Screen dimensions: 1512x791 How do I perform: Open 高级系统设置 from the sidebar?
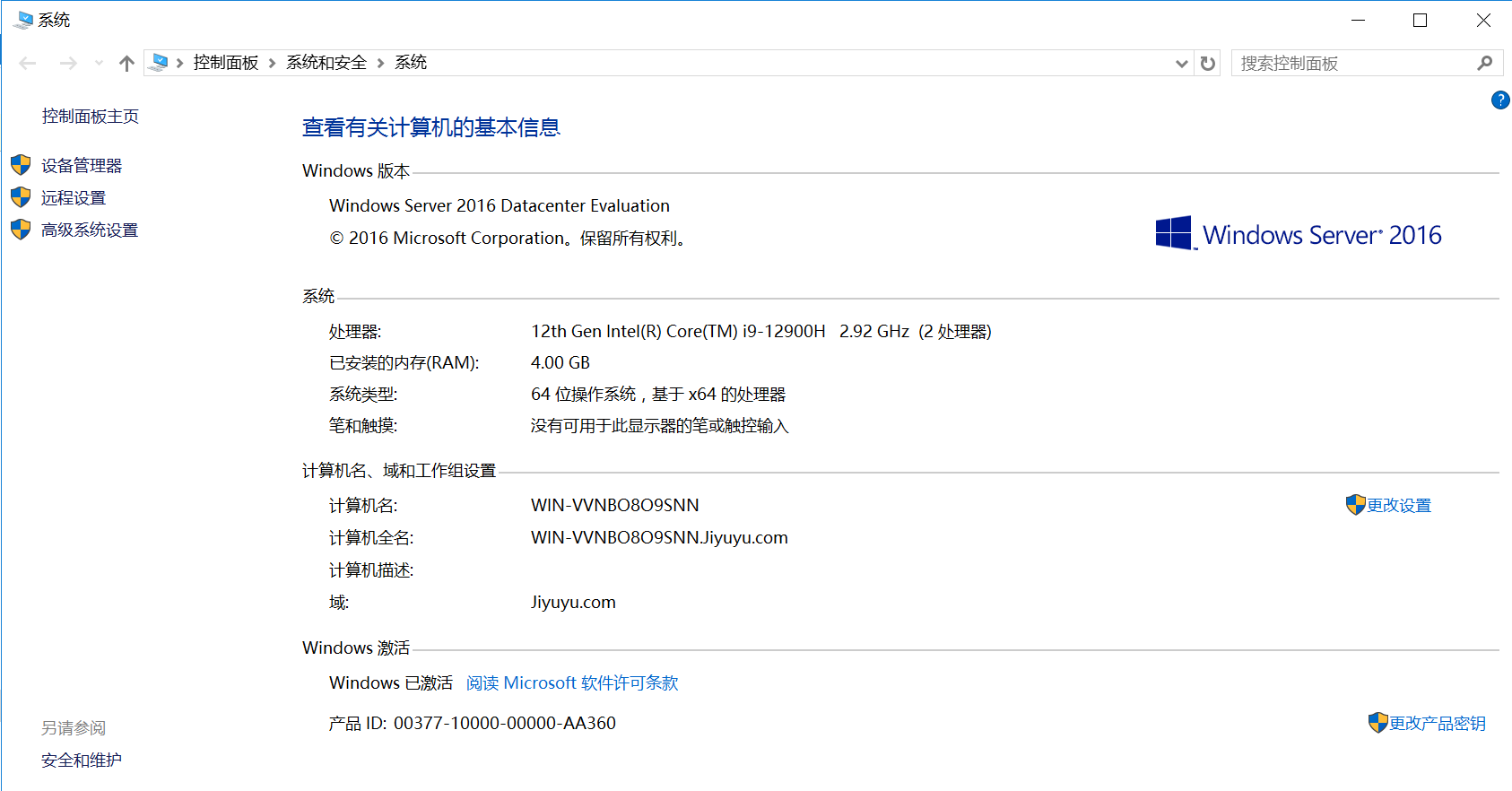pyautogui.click(x=90, y=230)
